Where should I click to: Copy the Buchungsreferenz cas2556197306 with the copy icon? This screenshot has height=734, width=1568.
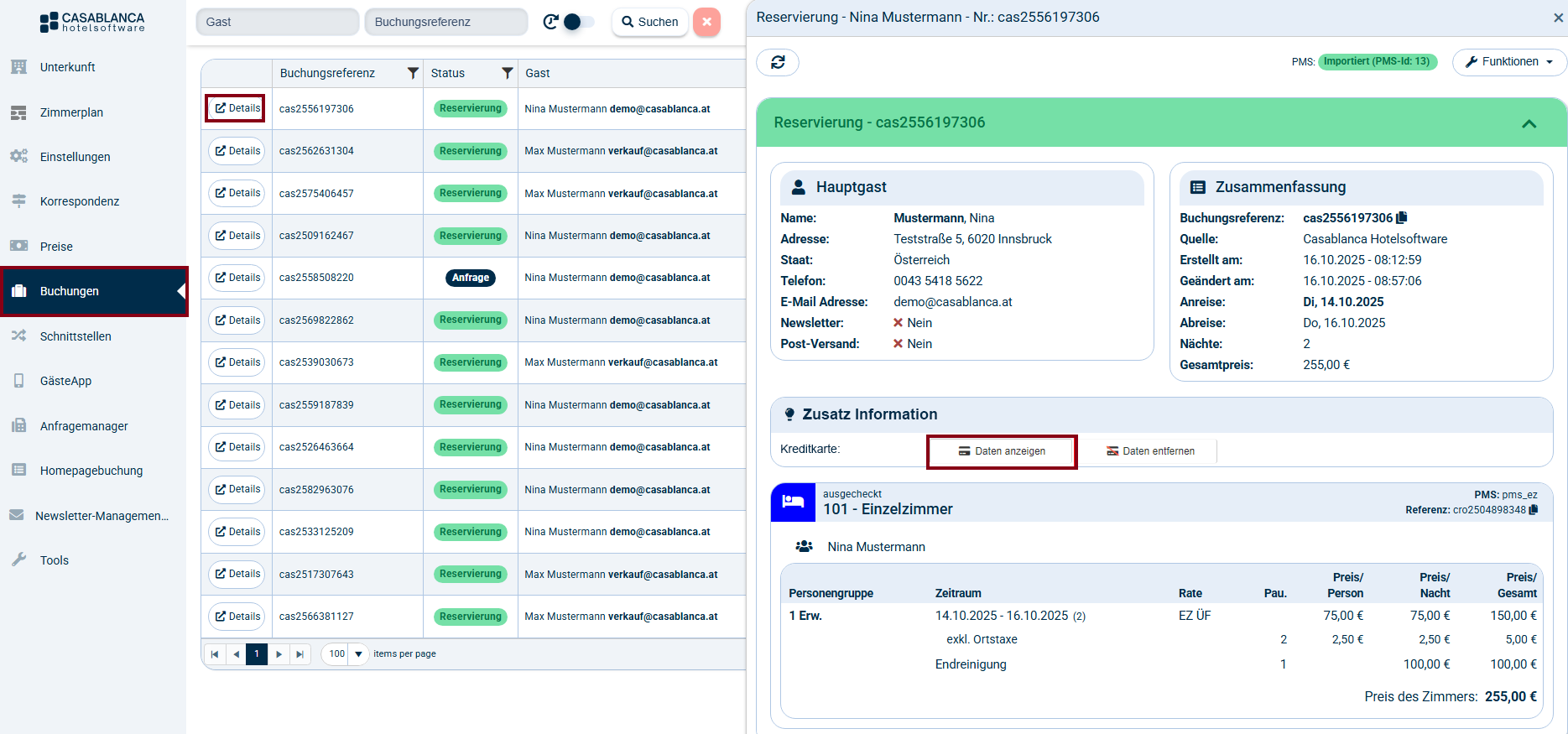click(1402, 218)
